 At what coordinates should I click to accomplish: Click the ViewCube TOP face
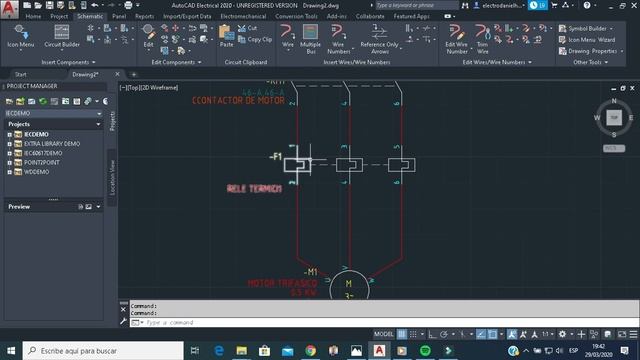[x=614, y=118]
